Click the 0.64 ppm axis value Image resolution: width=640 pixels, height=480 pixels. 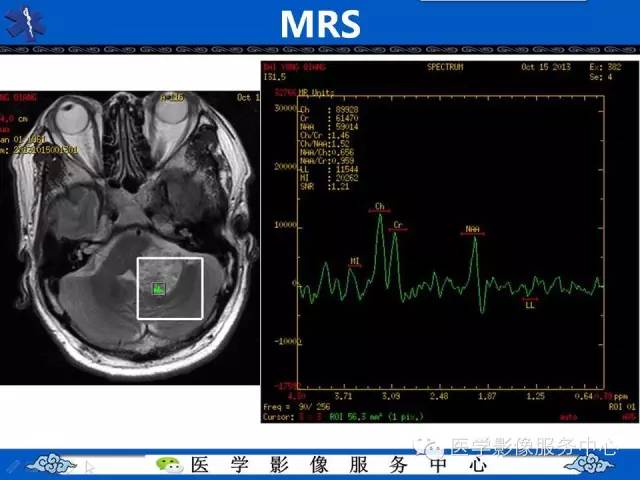[x=584, y=396]
